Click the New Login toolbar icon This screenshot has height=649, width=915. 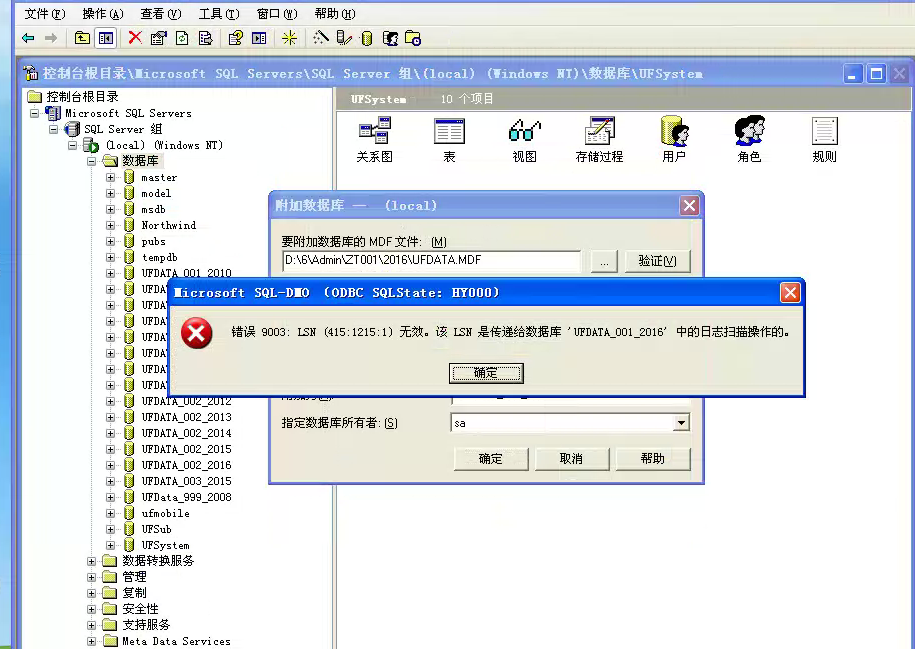tap(390, 39)
